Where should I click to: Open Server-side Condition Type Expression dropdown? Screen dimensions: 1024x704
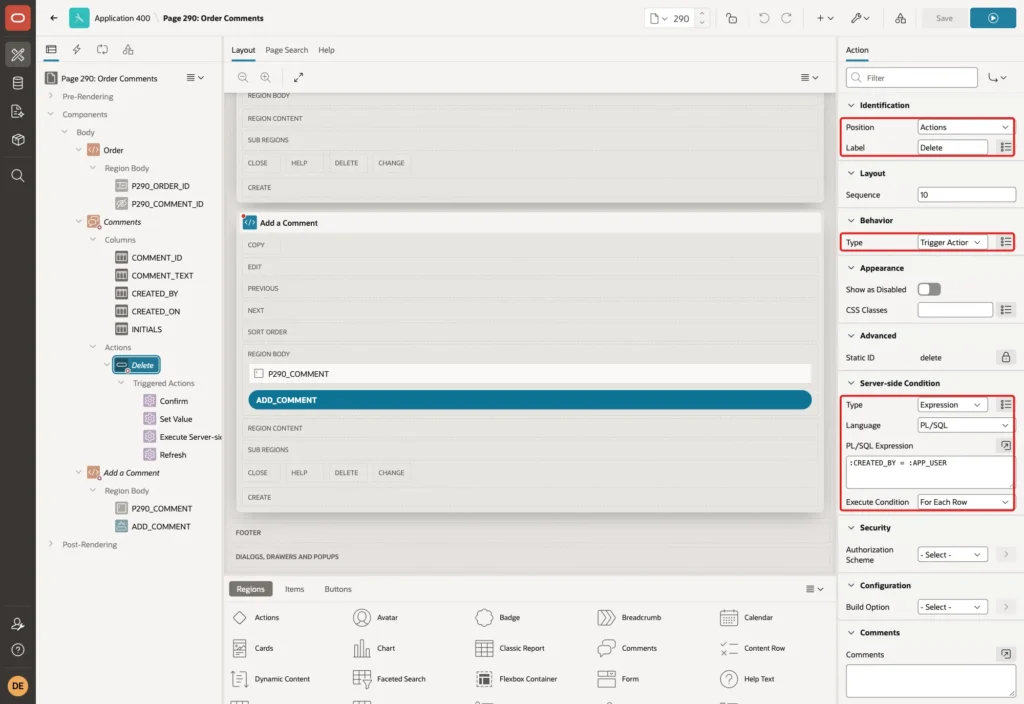click(951, 405)
